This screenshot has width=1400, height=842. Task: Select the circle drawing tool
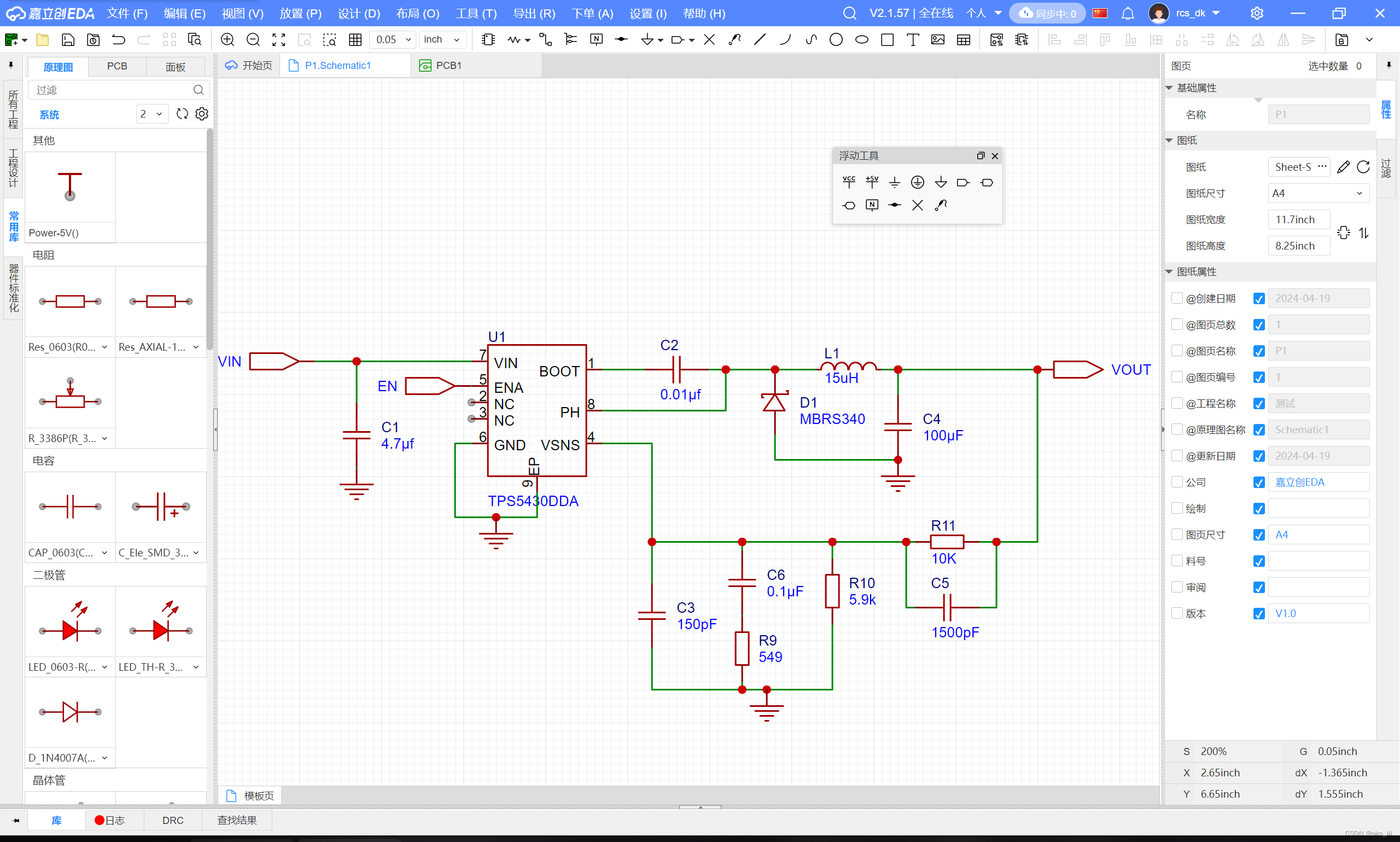point(835,40)
